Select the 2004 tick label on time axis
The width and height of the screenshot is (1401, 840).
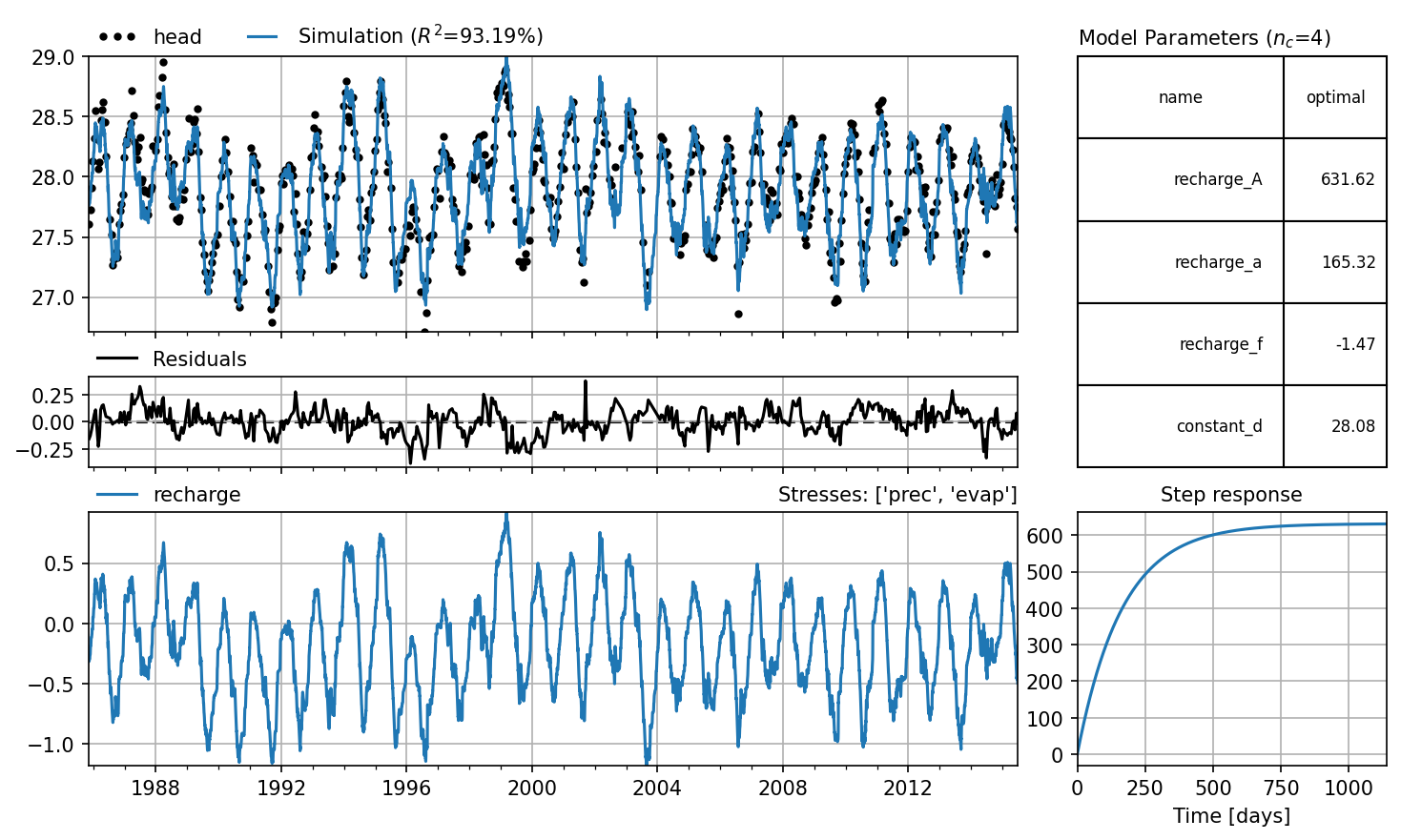click(657, 788)
